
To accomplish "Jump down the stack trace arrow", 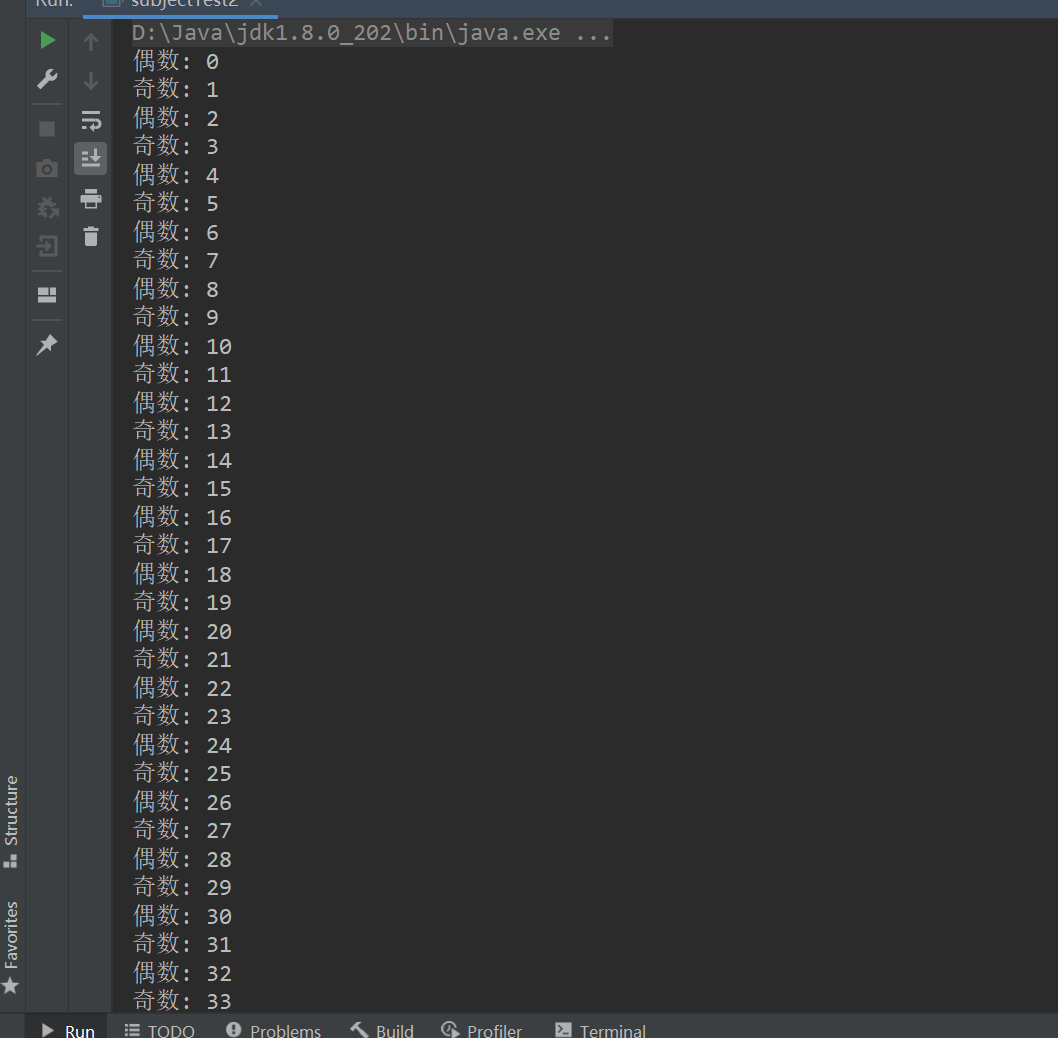I will [91, 81].
